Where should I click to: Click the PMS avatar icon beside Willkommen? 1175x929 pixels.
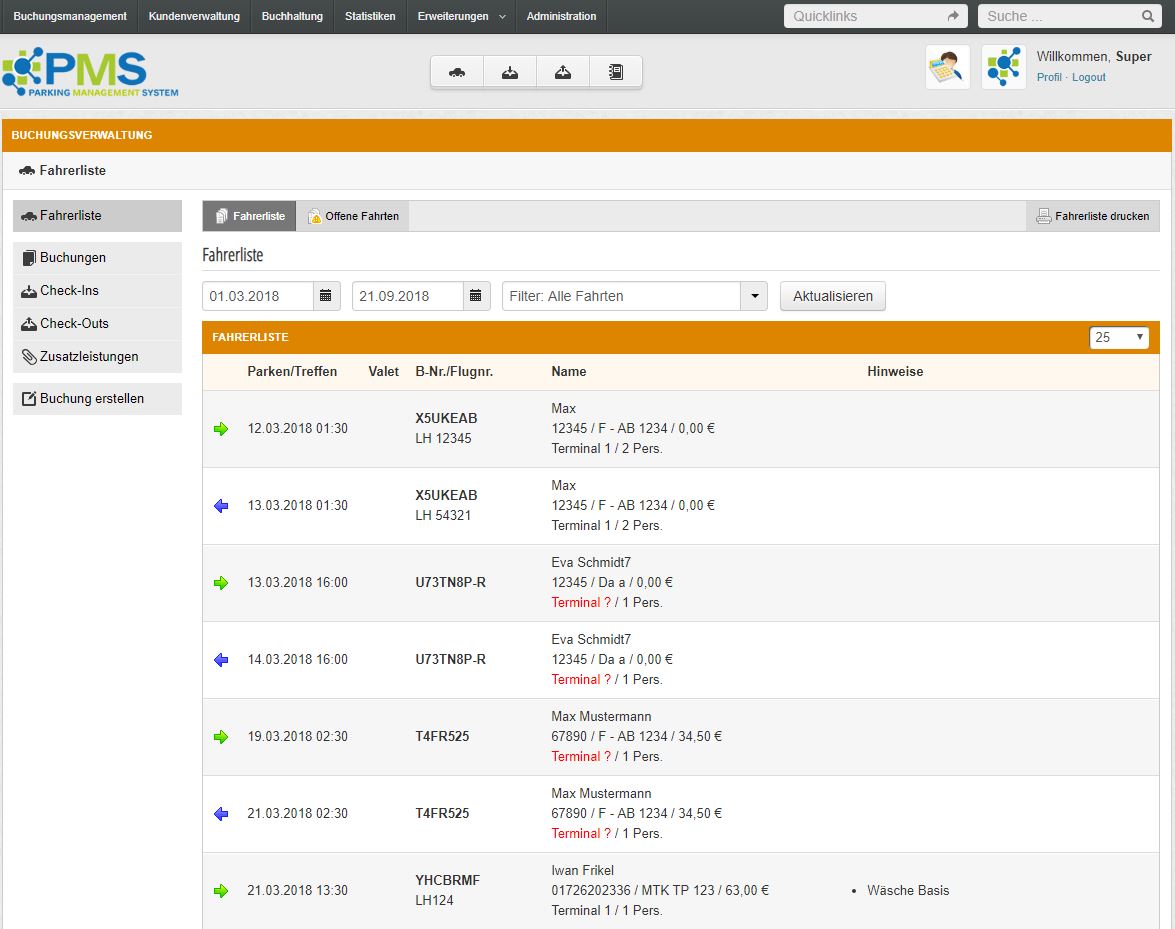click(1003, 67)
